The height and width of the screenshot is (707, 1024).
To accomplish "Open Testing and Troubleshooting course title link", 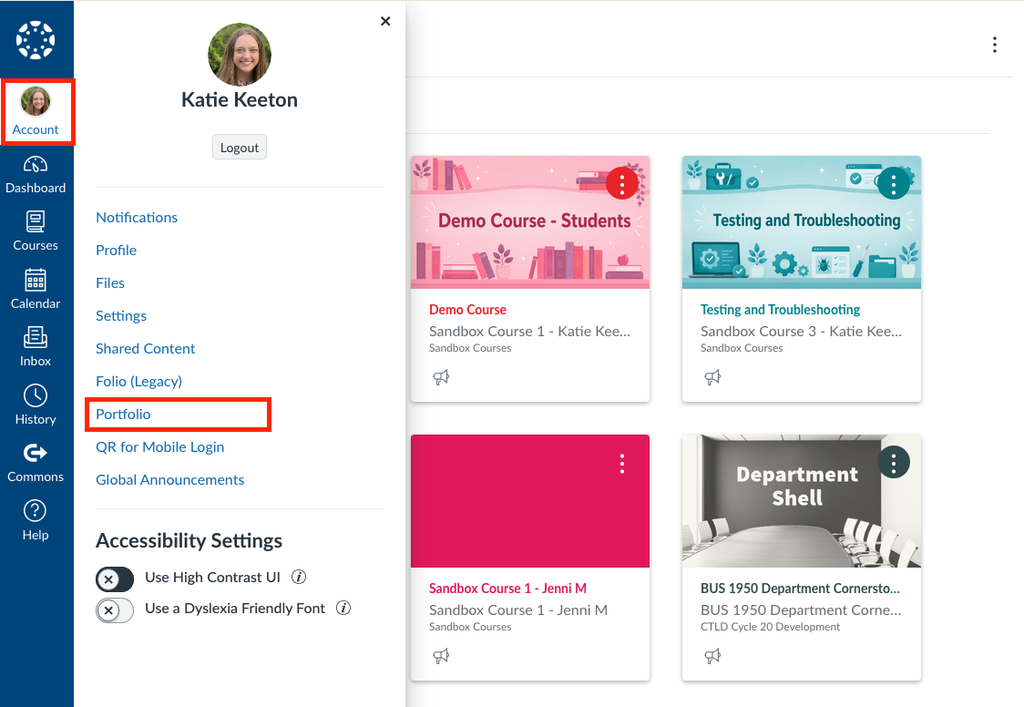I will (x=780, y=309).
